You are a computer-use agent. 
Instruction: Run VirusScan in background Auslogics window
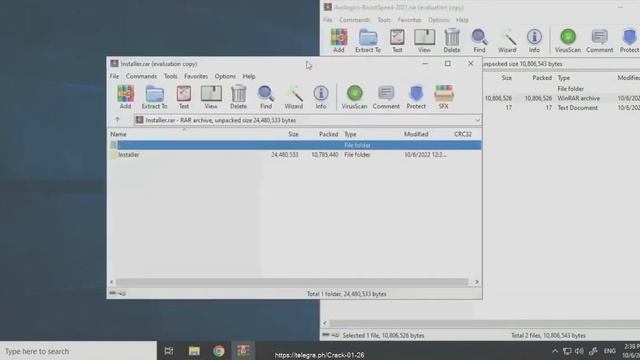click(x=568, y=41)
